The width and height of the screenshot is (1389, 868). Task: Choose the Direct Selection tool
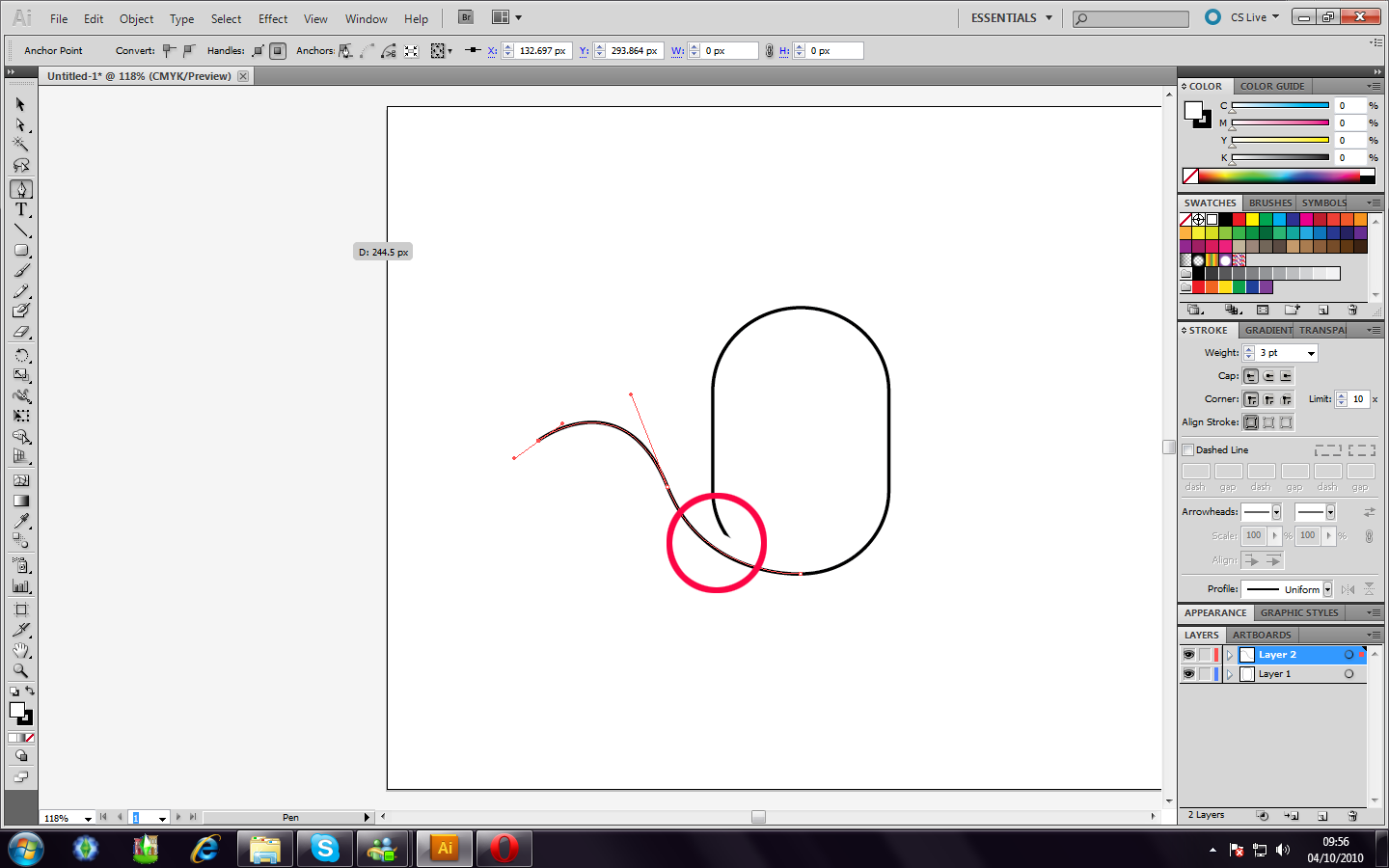(x=20, y=124)
